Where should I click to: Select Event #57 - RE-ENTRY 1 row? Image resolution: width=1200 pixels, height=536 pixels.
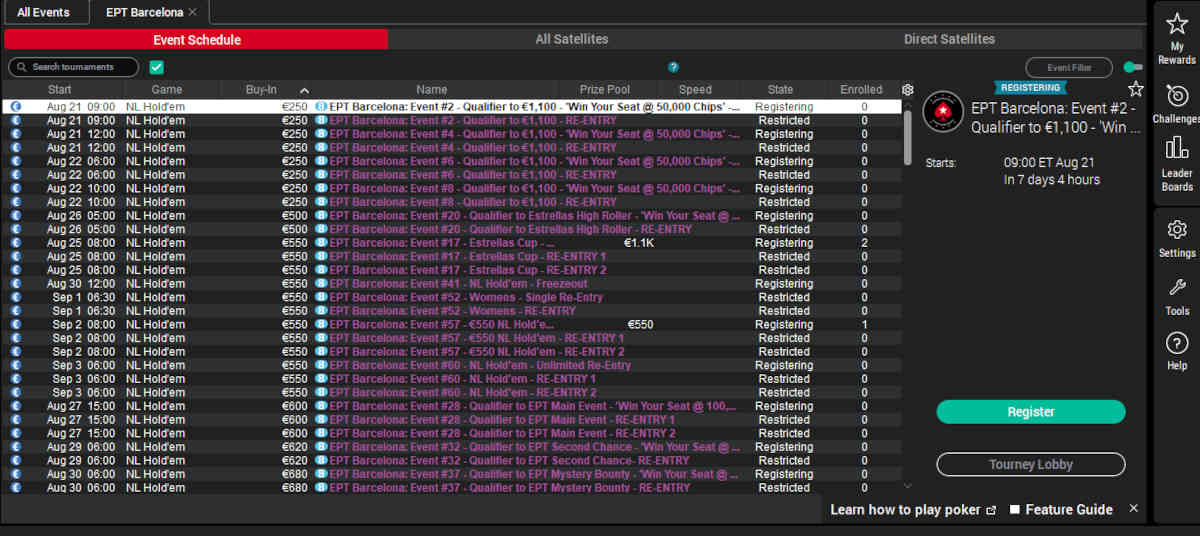452,338
